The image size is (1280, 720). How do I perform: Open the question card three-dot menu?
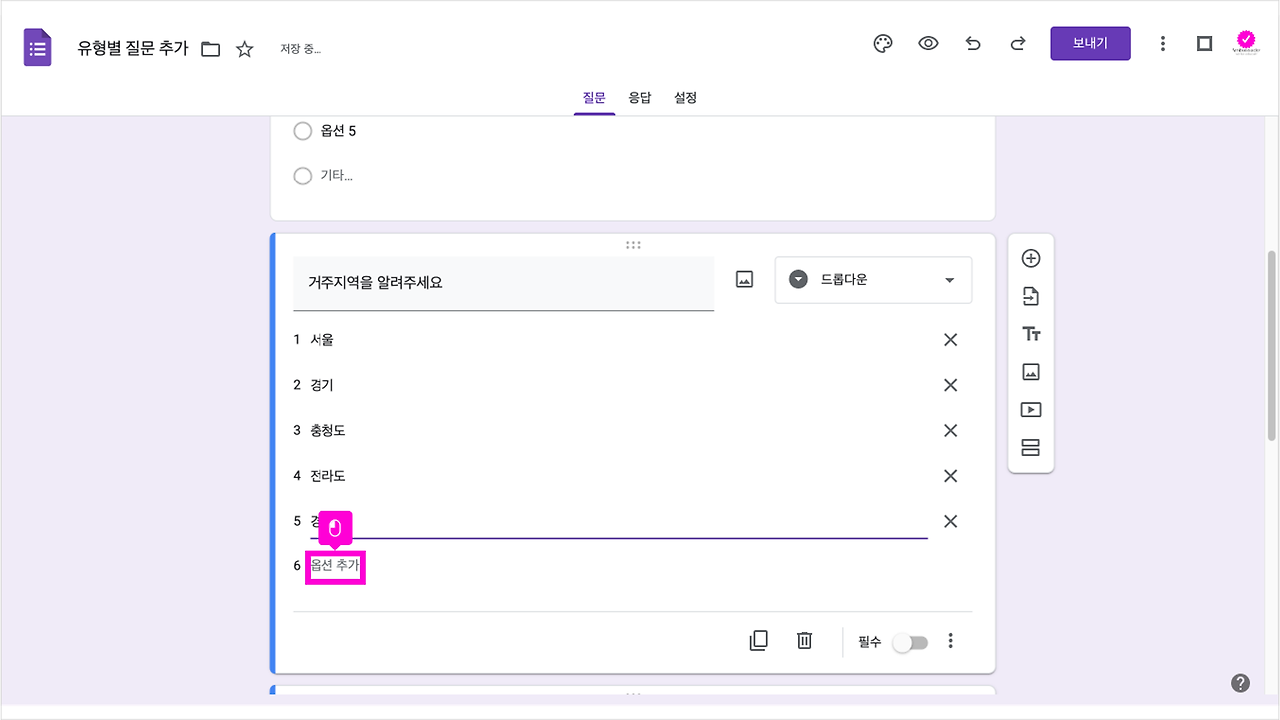tap(950, 640)
